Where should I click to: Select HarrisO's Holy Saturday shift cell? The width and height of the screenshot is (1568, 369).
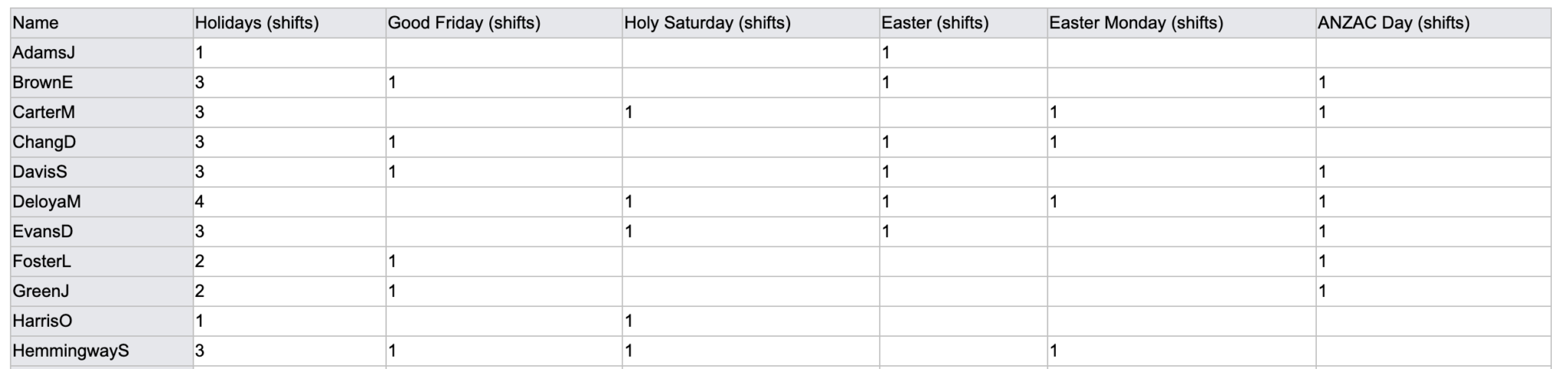[750, 322]
